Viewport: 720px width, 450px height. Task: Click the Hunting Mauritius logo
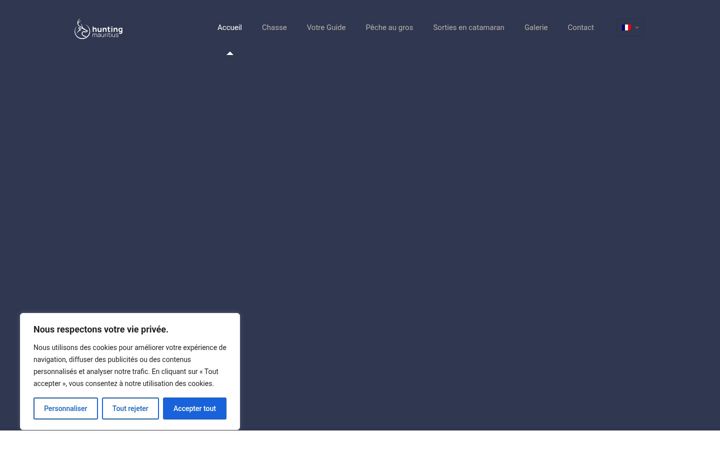98,29
